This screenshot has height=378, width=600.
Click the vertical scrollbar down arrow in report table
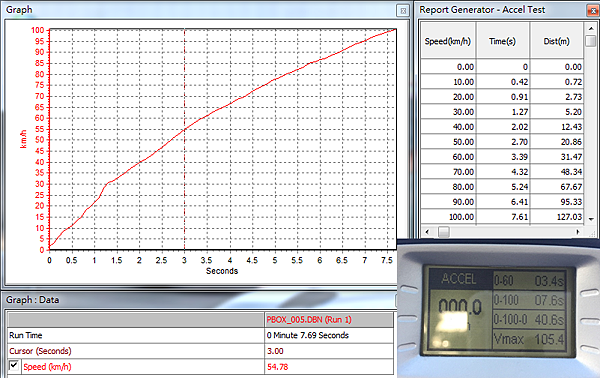tap(591, 219)
